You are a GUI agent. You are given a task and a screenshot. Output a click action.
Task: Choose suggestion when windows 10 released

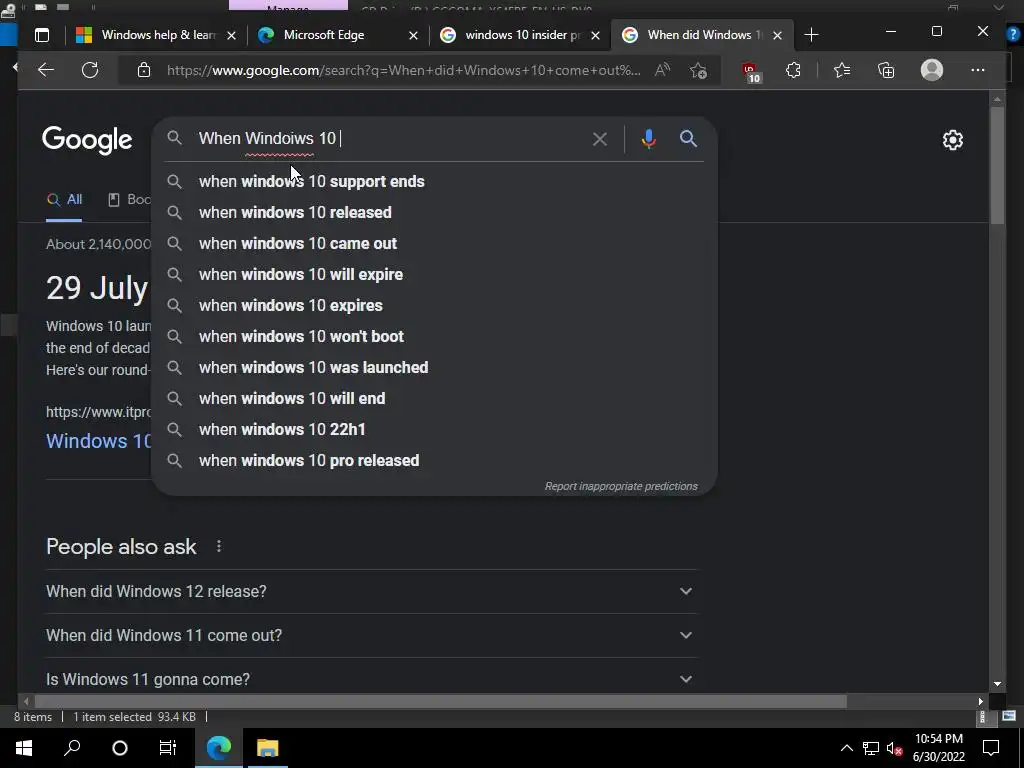click(x=434, y=212)
